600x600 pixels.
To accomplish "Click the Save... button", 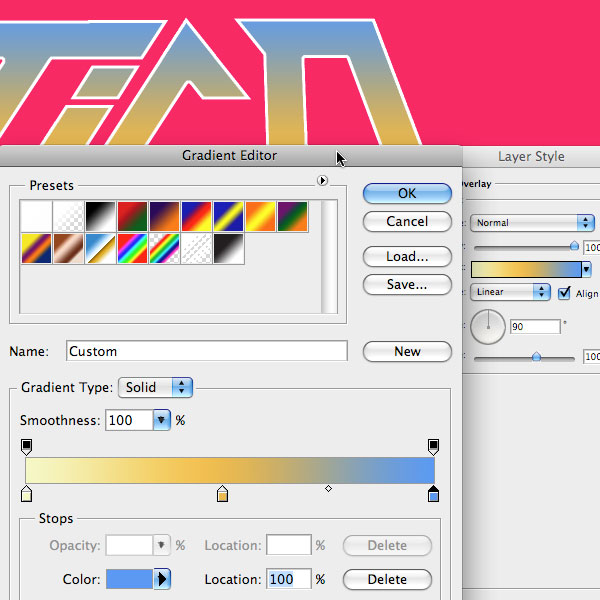I will pos(407,285).
